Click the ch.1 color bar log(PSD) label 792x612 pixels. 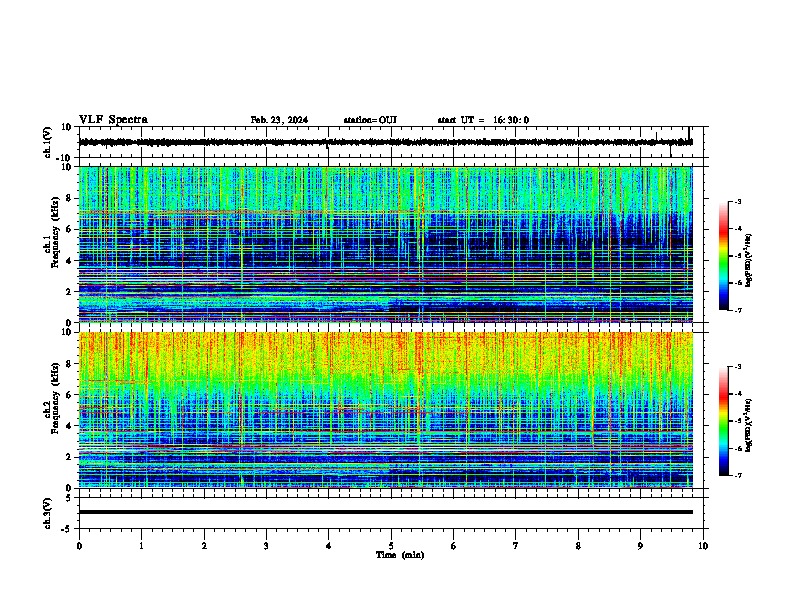coord(749,261)
